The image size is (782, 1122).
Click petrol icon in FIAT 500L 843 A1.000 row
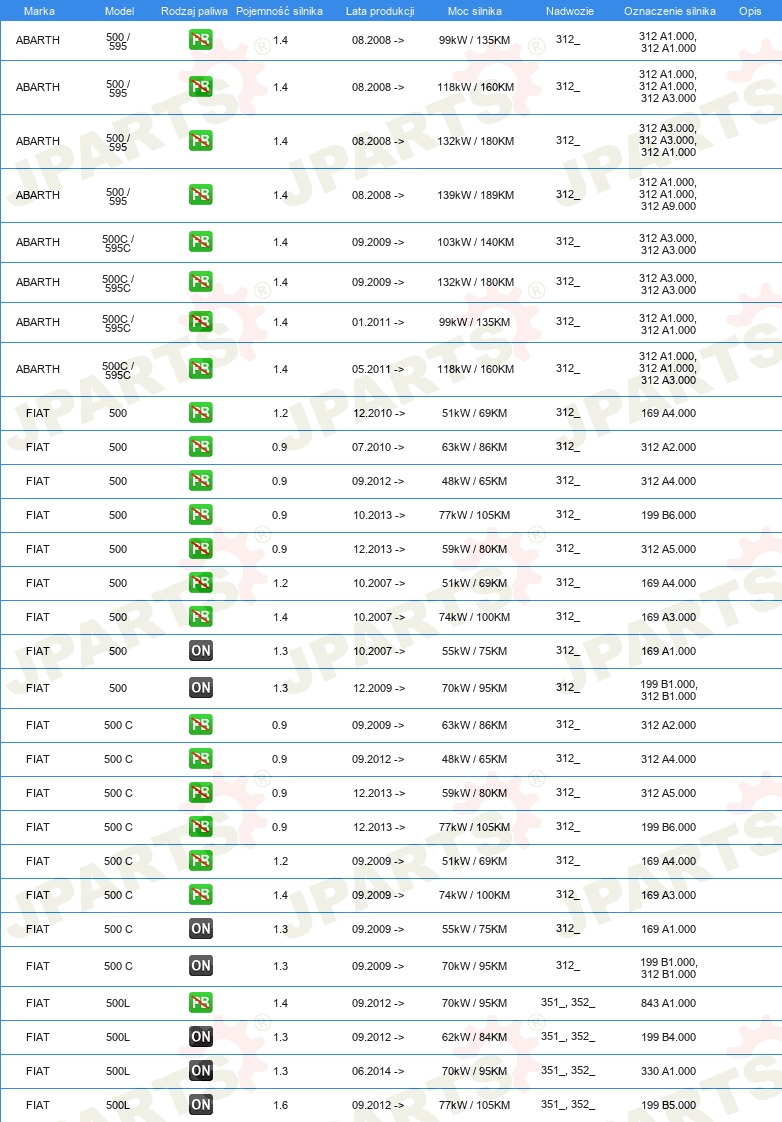[201, 1003]
